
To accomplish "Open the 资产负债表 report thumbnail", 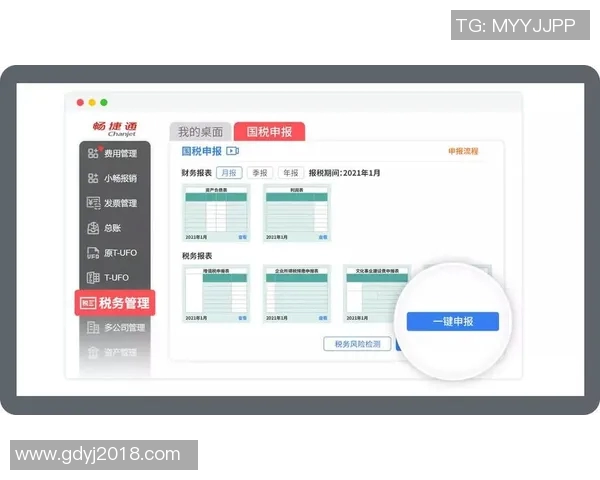I will click(x=216, y=213).
